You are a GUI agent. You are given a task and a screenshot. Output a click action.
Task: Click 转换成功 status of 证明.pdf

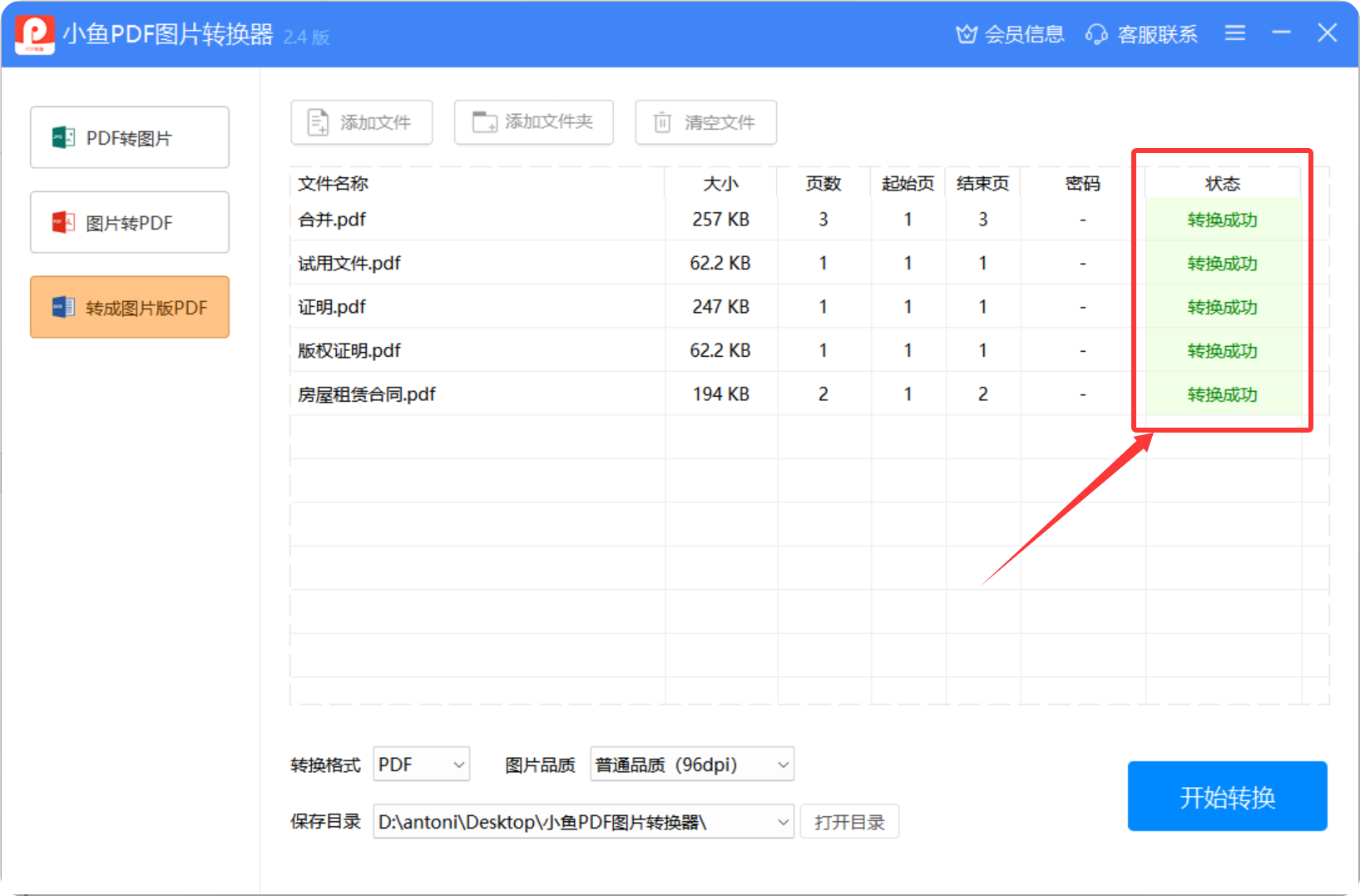coord(1222,307)
